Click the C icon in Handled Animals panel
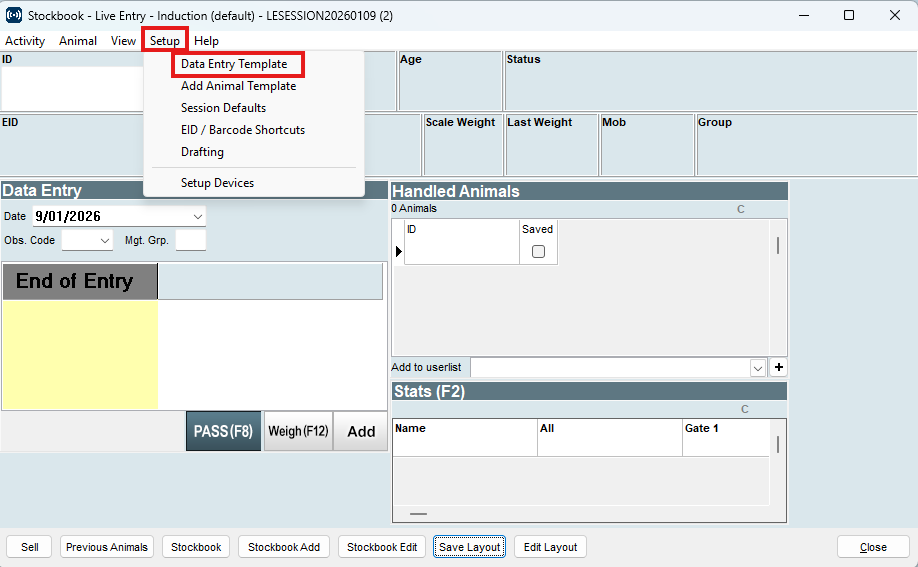 (741, 209)
